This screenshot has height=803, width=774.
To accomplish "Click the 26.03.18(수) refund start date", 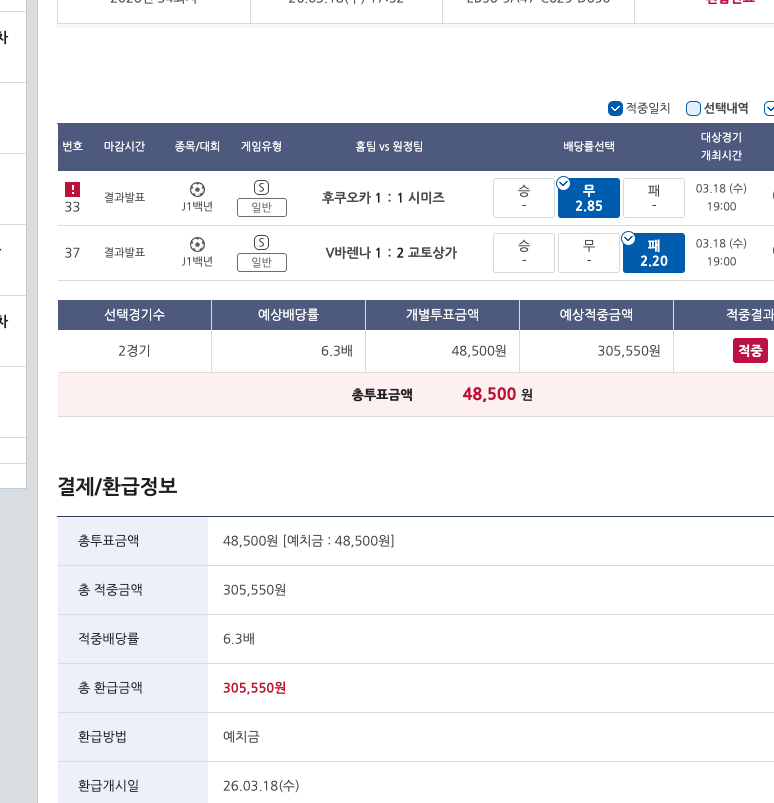I will (261, 786).
